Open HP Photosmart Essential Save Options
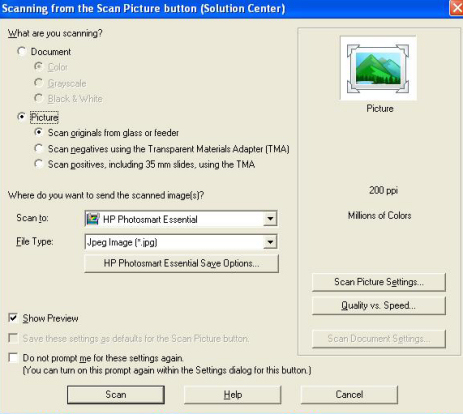This screenshot has height=414, width=463. tap(182, 264)
